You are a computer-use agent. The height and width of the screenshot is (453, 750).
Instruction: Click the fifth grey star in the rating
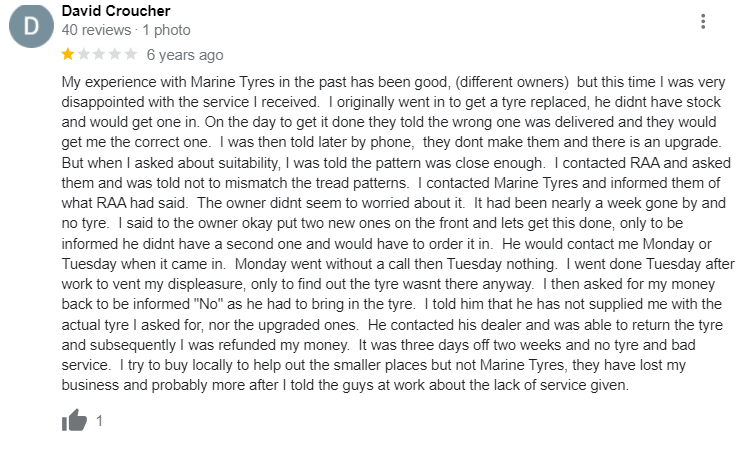point(131,54)
